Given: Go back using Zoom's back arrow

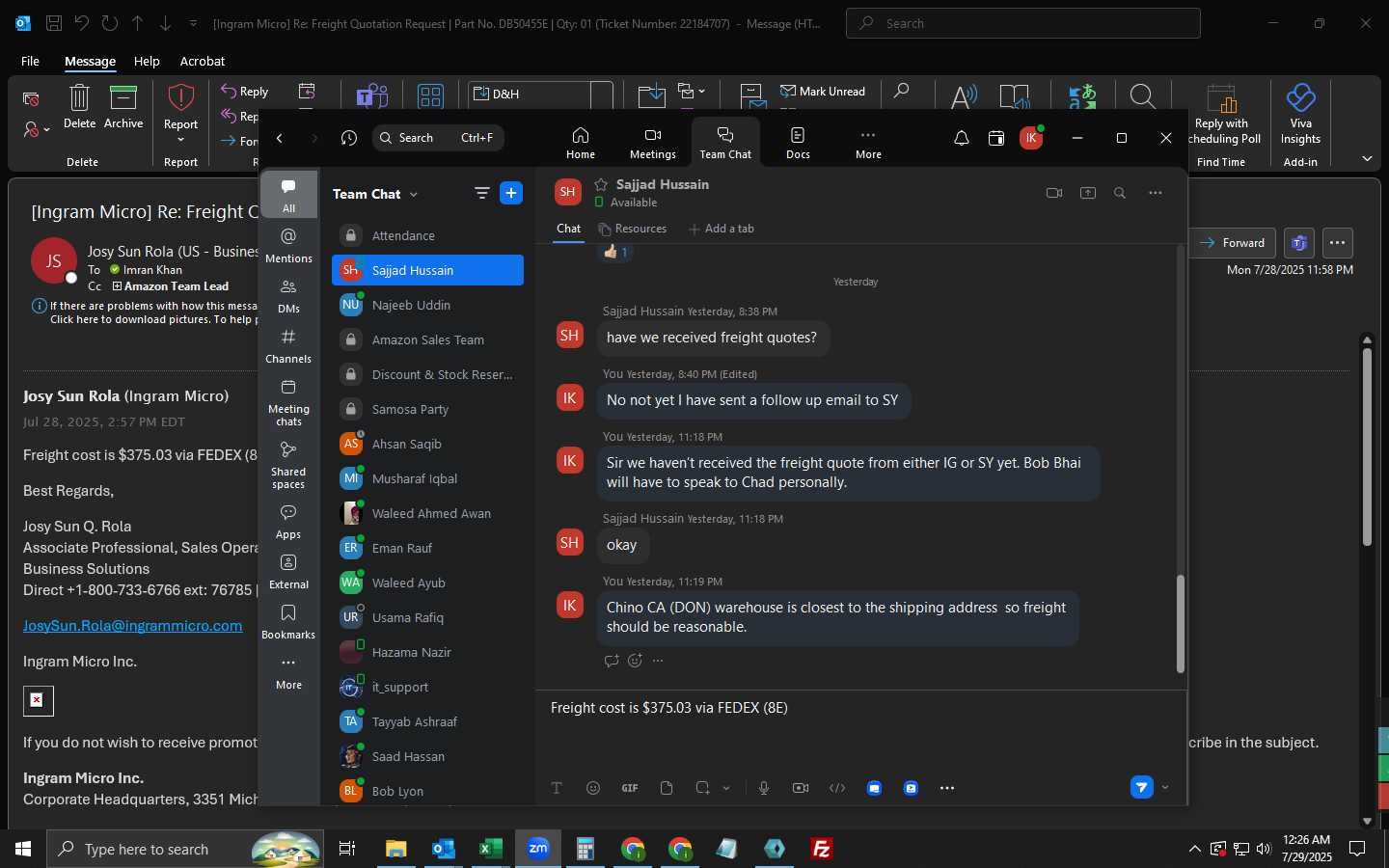Looking at the screenshot, I should pyautogui.click(x=280, y=138).
